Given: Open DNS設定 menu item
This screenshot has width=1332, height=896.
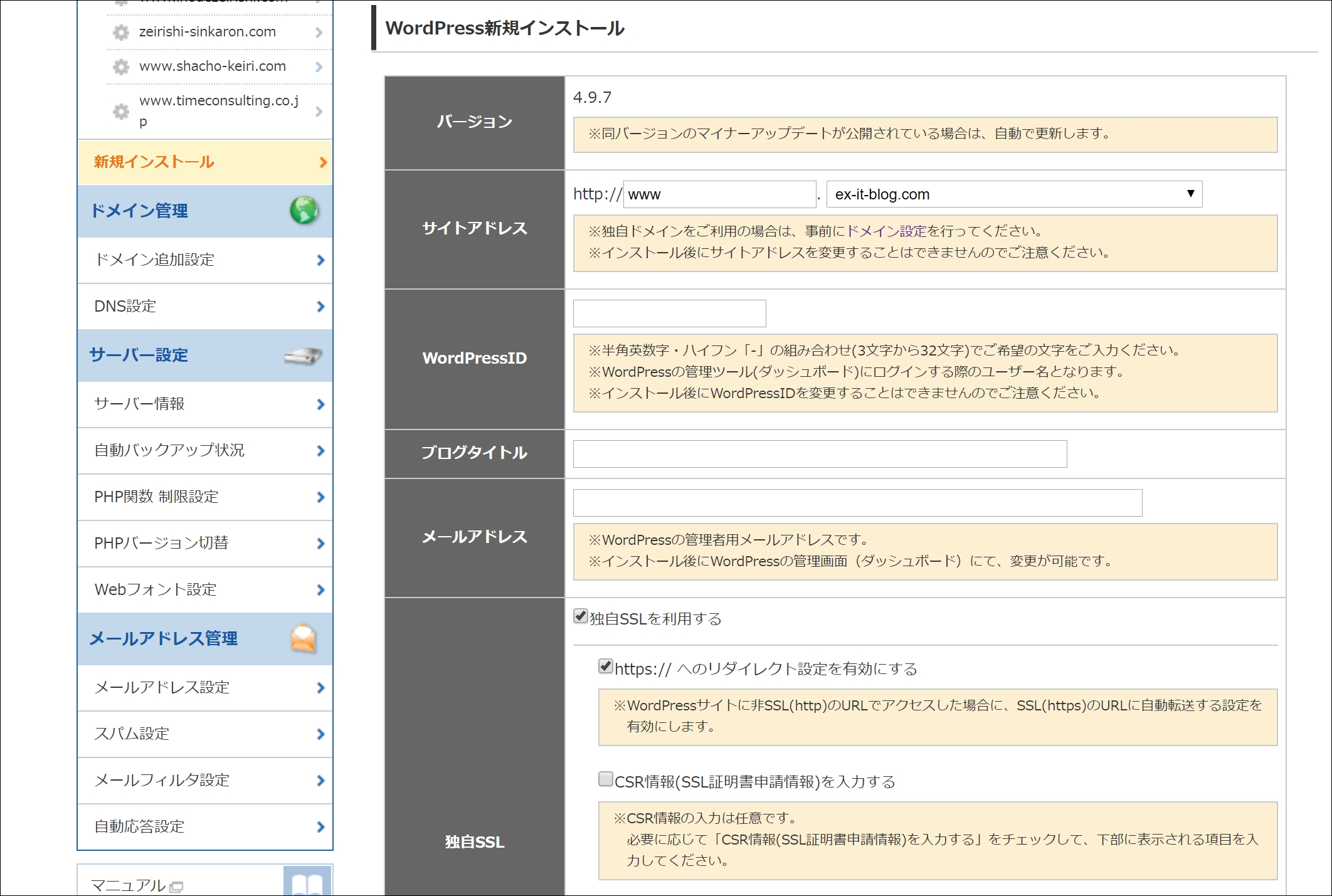Looking at the screenshot, I should (205, 307).
